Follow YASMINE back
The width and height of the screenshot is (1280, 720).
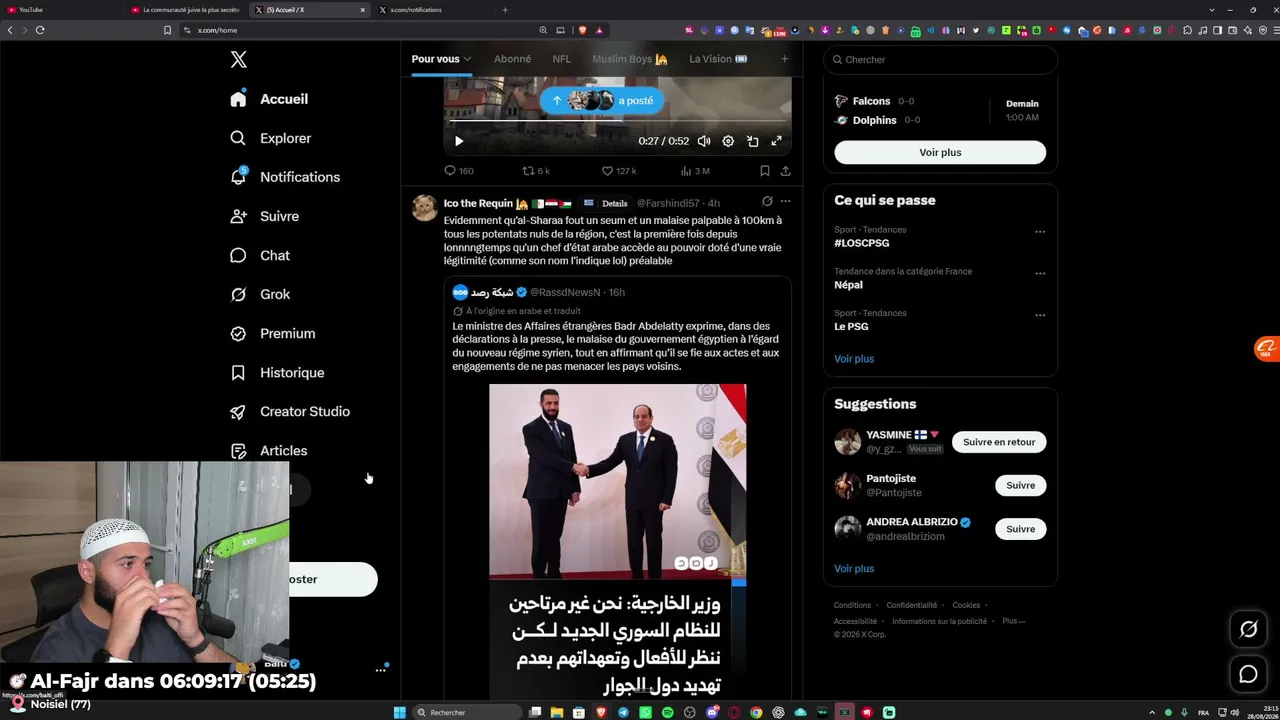pos(999,442)
